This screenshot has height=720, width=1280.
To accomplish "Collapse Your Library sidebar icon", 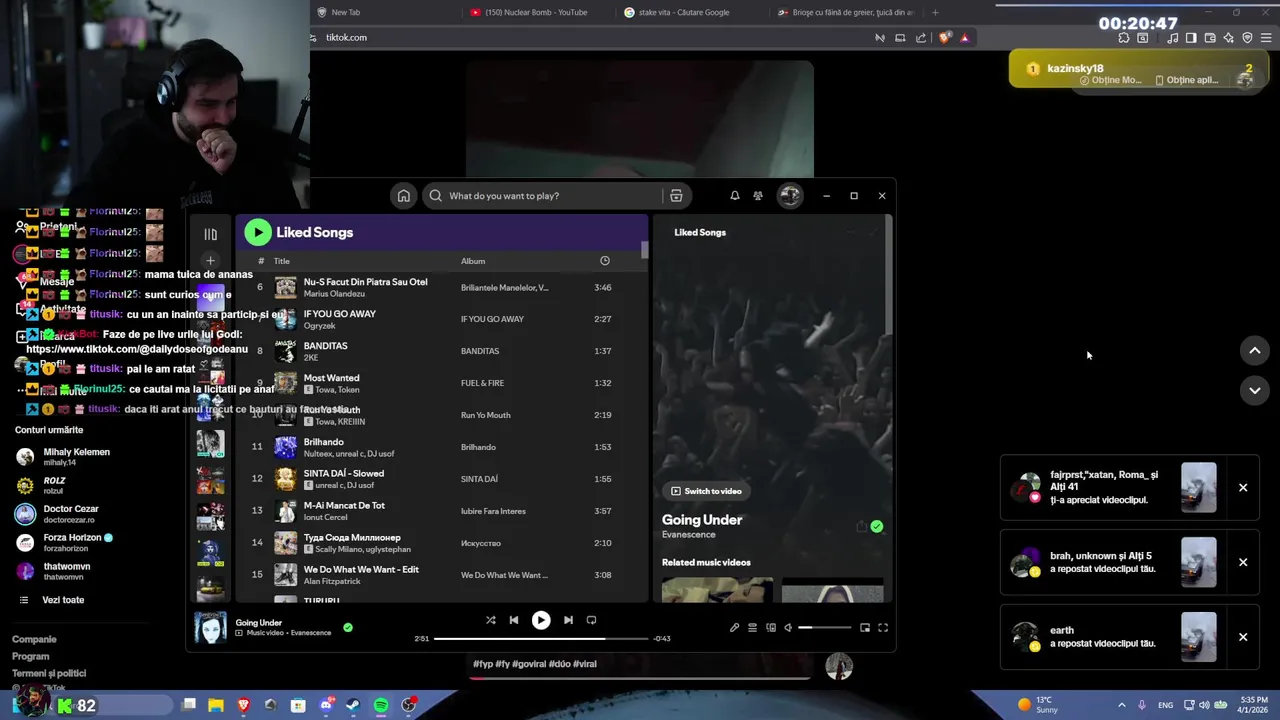I will click(x=210, y=234).
